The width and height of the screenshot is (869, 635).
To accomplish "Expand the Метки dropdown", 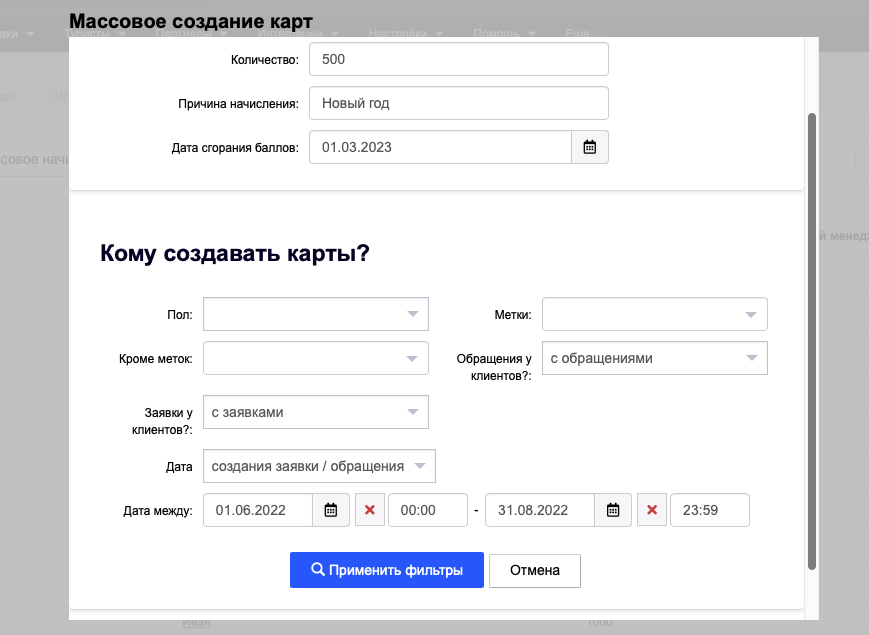I will (x=655, y=314).
